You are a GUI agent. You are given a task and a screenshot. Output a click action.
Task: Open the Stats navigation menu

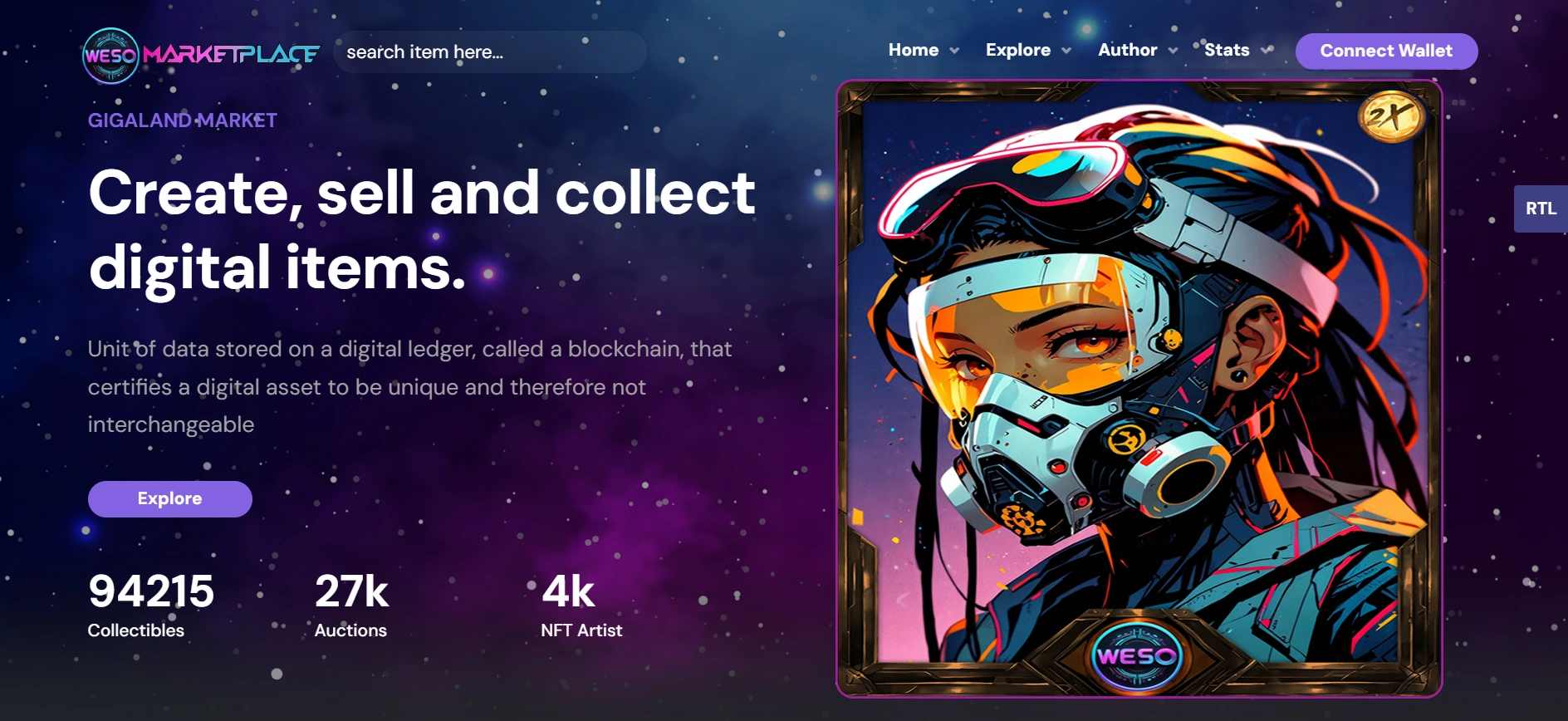1227,50
